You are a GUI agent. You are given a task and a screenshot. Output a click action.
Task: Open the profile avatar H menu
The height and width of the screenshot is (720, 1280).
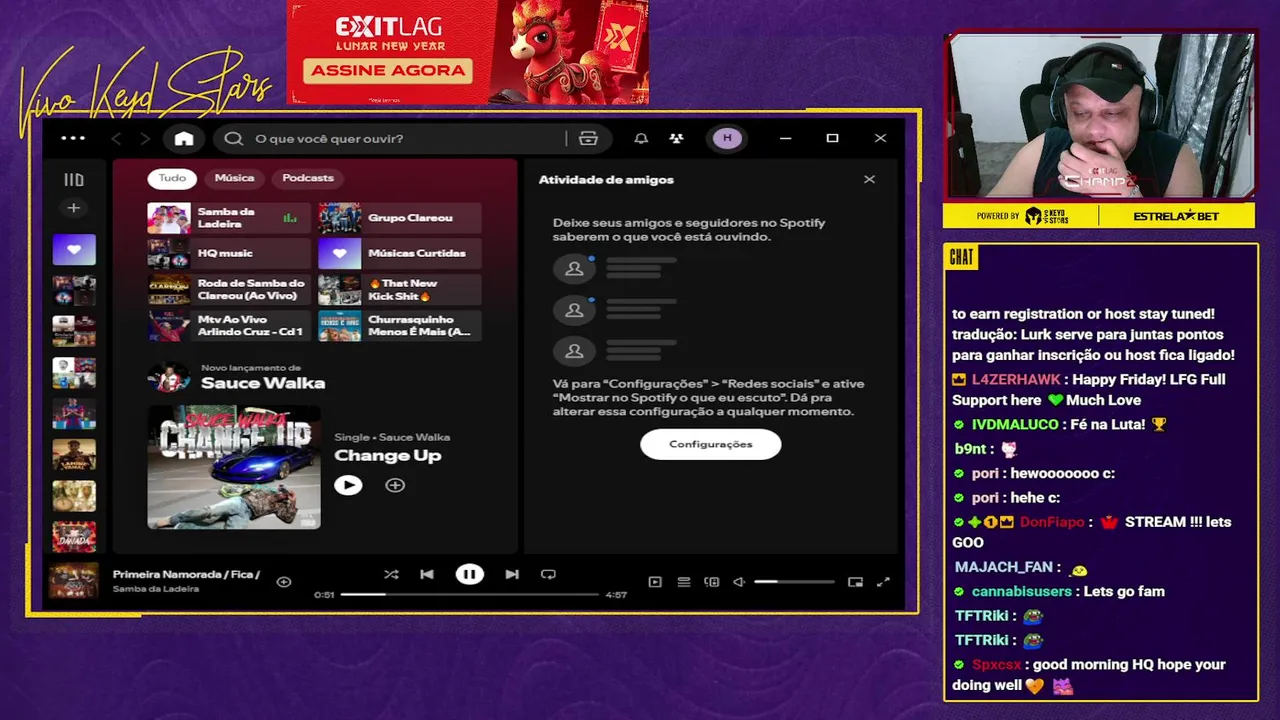727,138
